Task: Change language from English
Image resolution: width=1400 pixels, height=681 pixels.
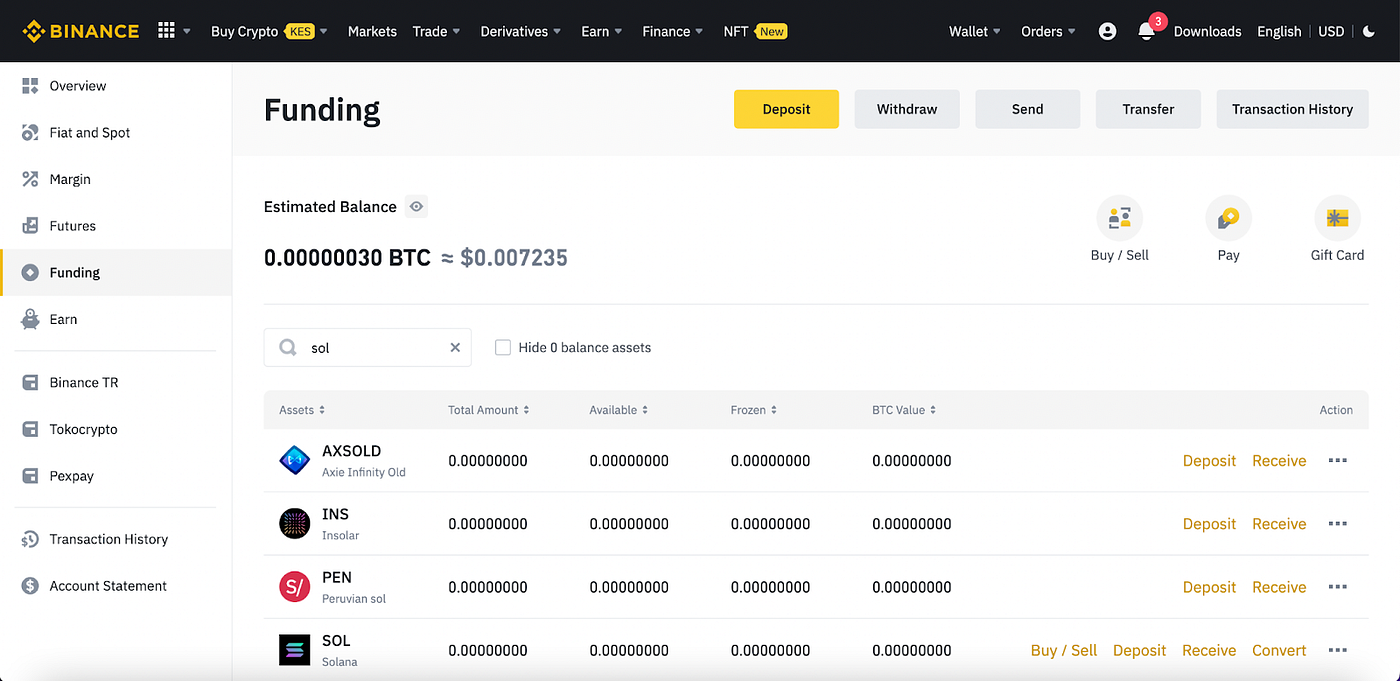Action: click(x=1279, y=31)
